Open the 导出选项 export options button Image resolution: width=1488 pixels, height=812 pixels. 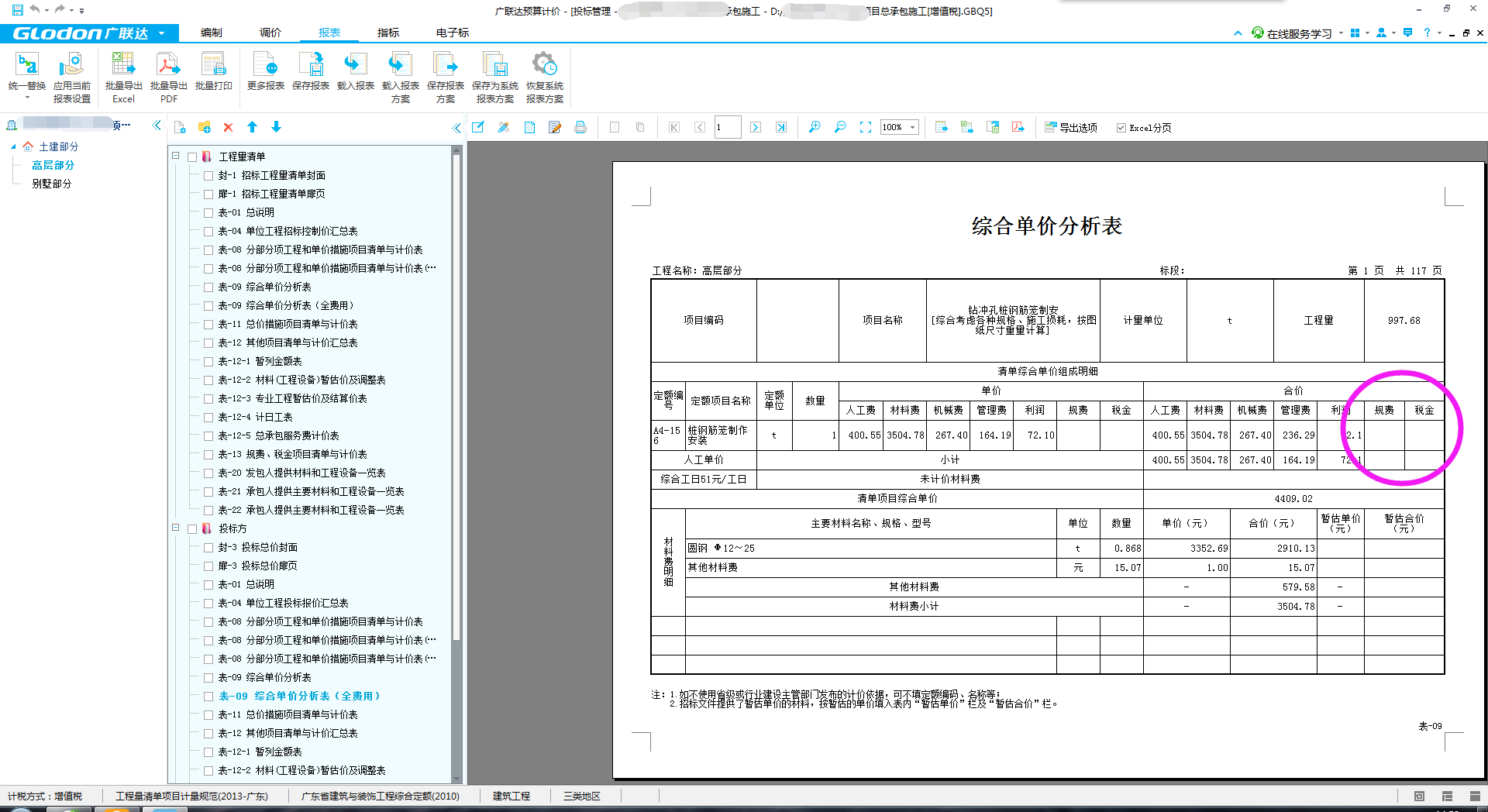click(x=1071, y=128)
